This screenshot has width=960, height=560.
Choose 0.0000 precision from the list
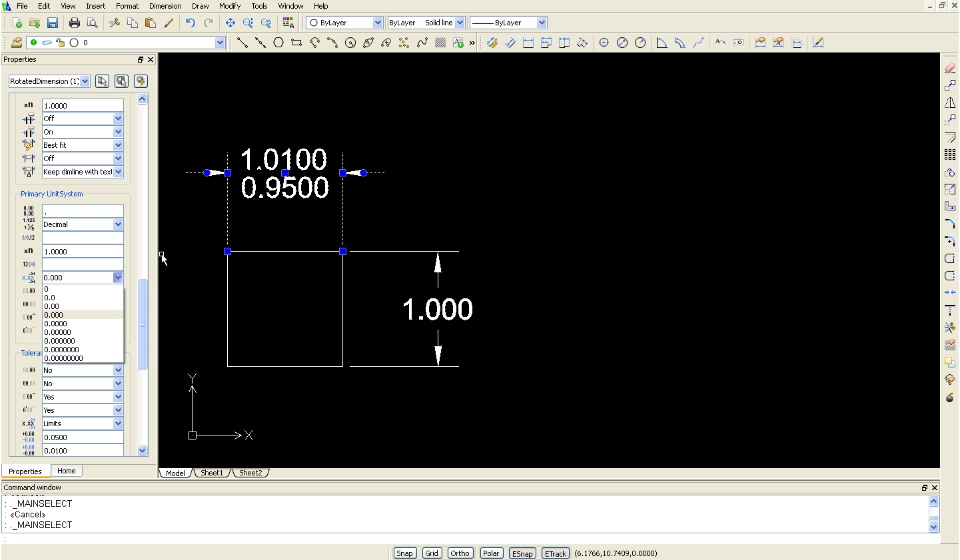click(x=83, y=324)
